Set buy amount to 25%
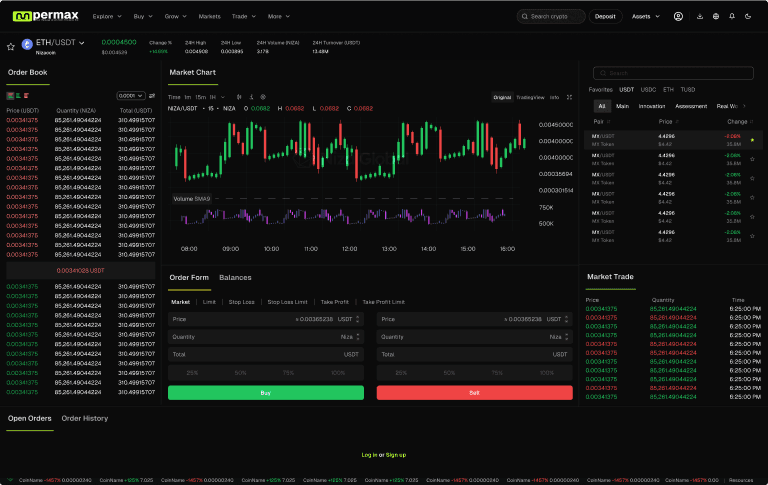The height and width of the screenshot is (485, 768). tap(192, 373)
